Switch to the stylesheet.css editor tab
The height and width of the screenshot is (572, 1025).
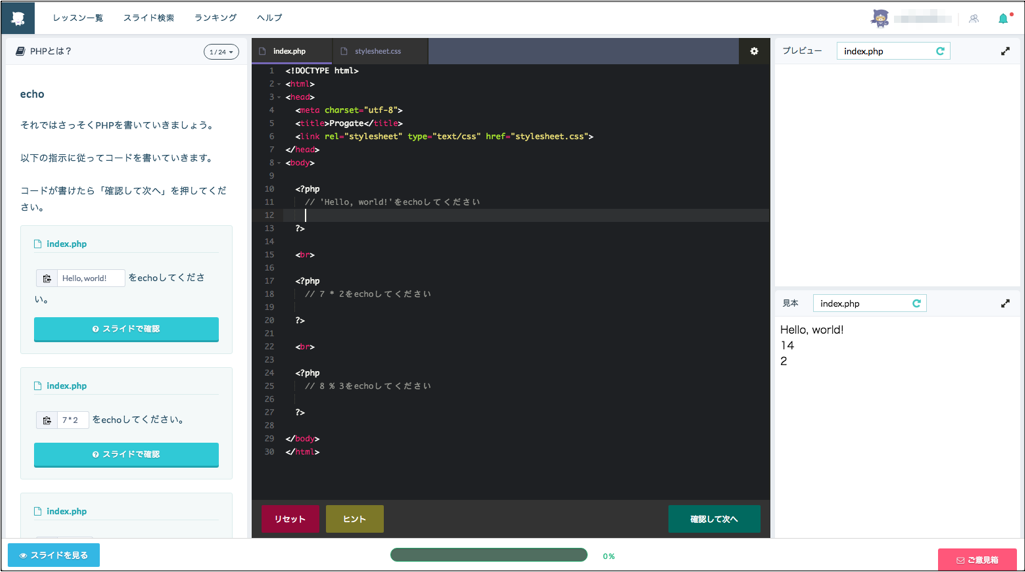click(x=380, y=51)
